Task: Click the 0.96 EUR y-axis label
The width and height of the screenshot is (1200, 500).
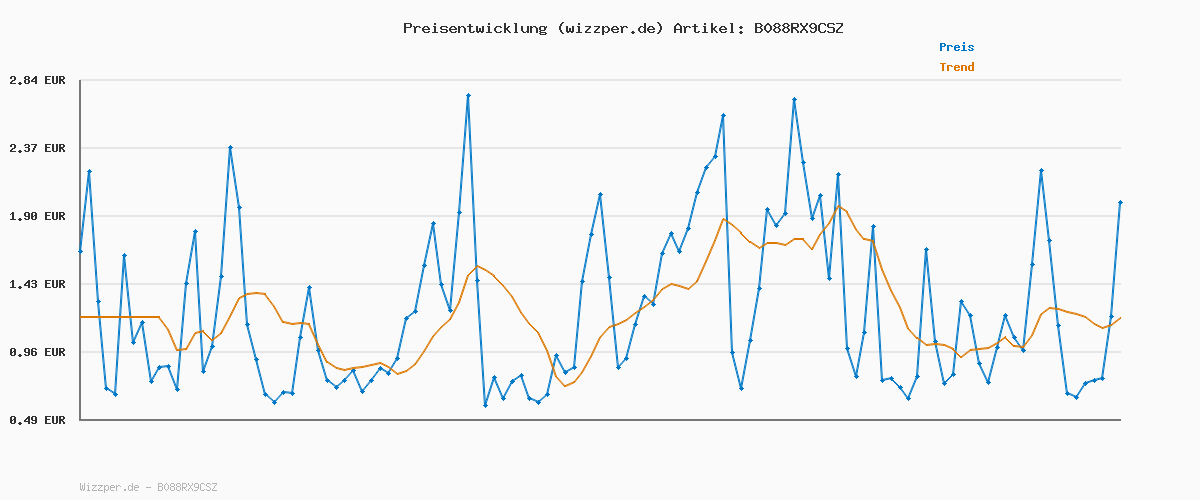Action: point(37,352)
